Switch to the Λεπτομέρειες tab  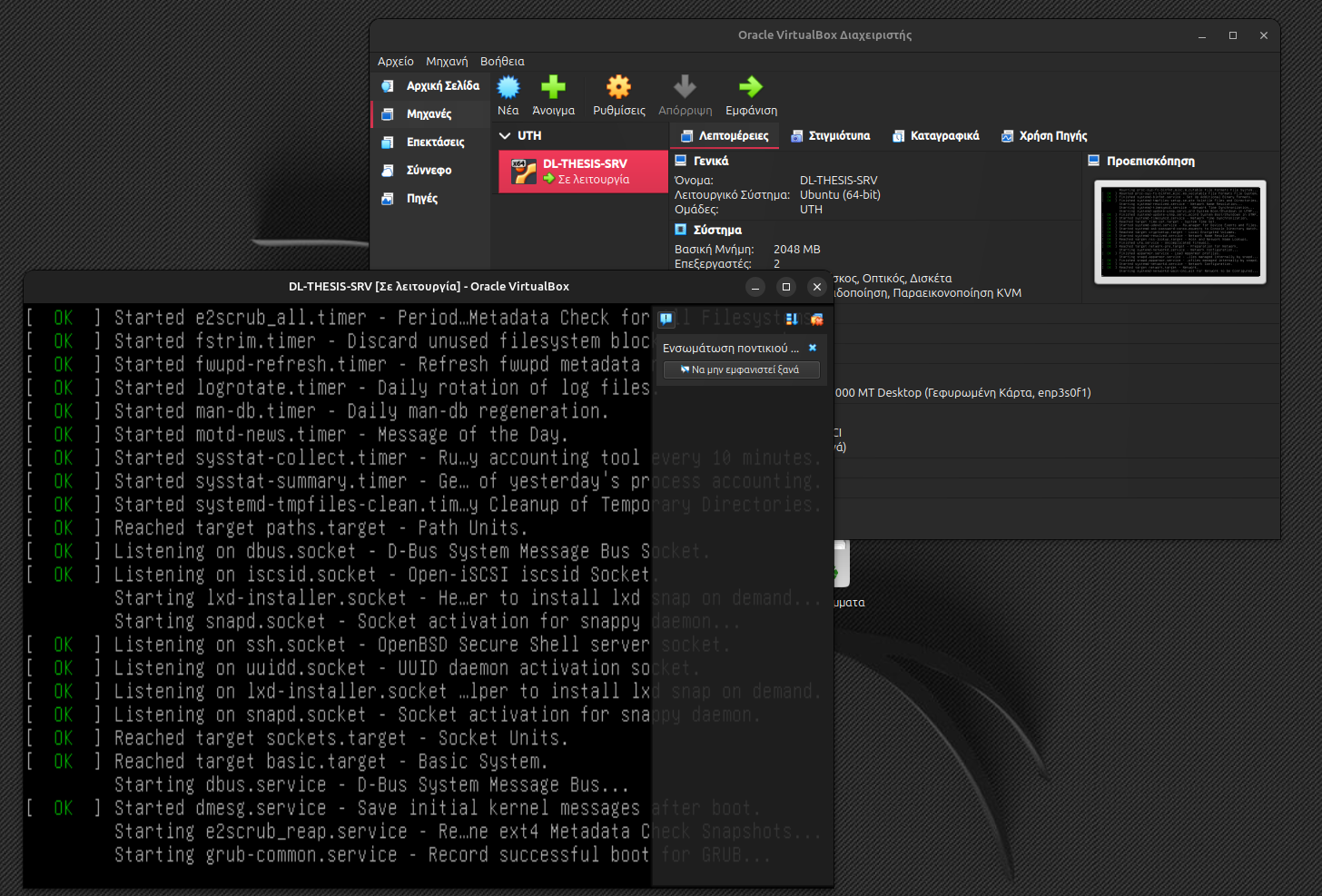(725, 135)
